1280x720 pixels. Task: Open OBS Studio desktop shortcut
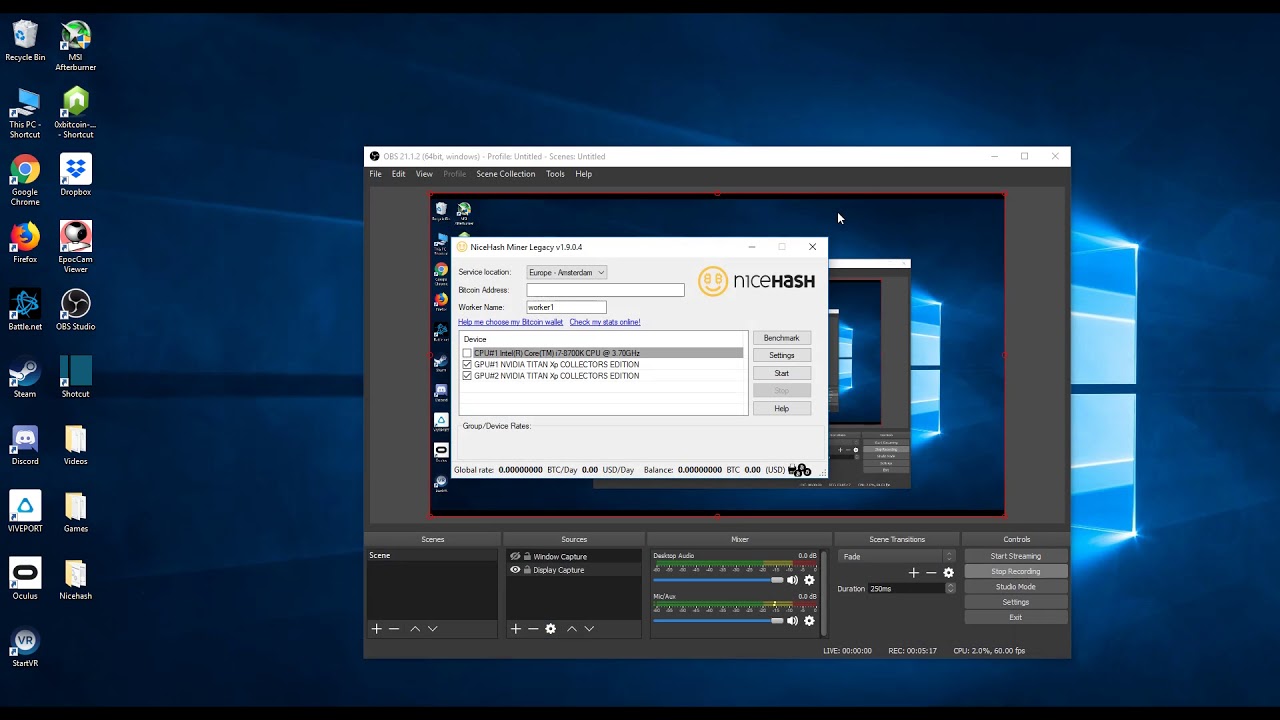pos(75,310)
